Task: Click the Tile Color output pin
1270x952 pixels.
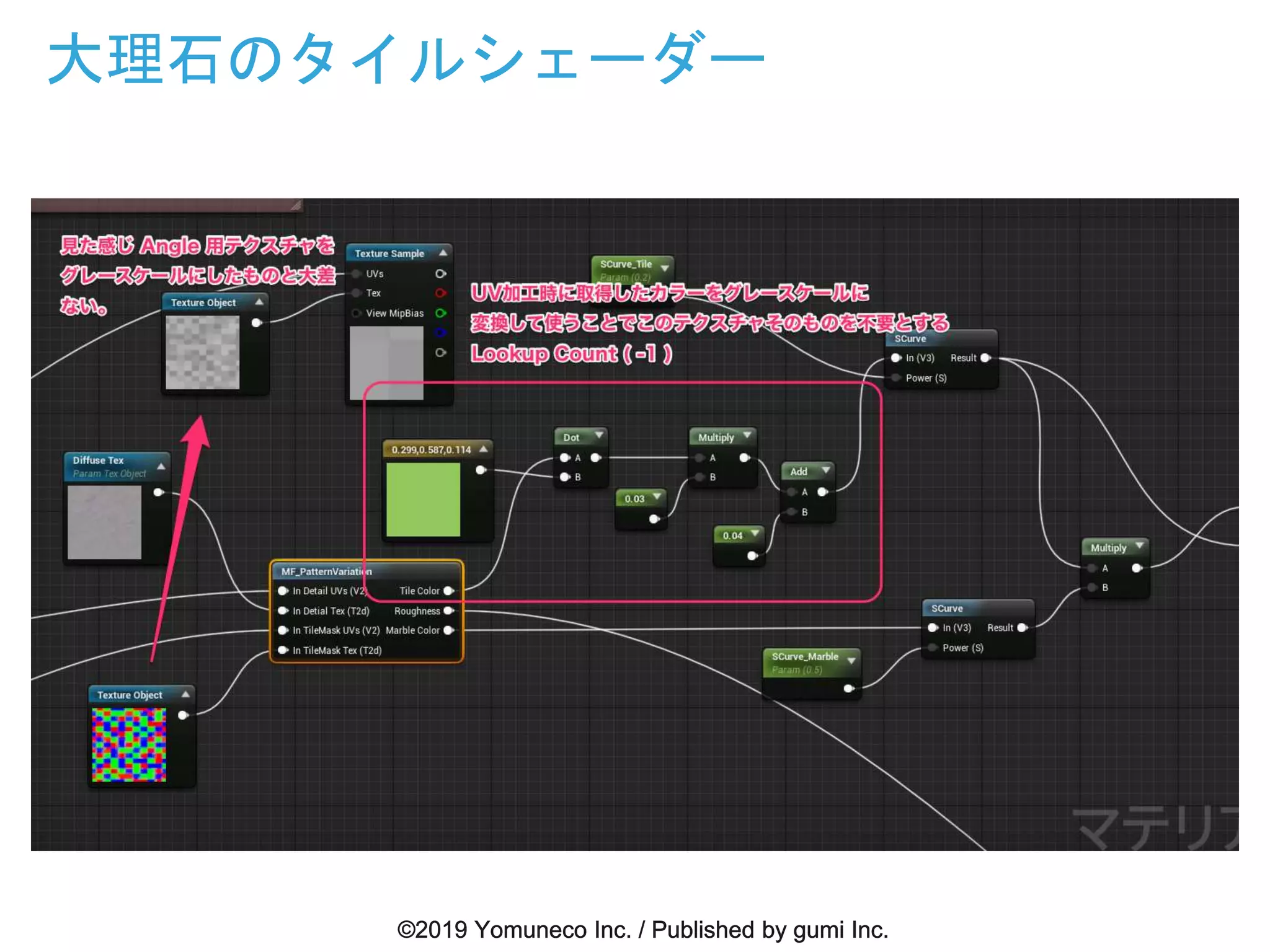Action: point(449,591)
